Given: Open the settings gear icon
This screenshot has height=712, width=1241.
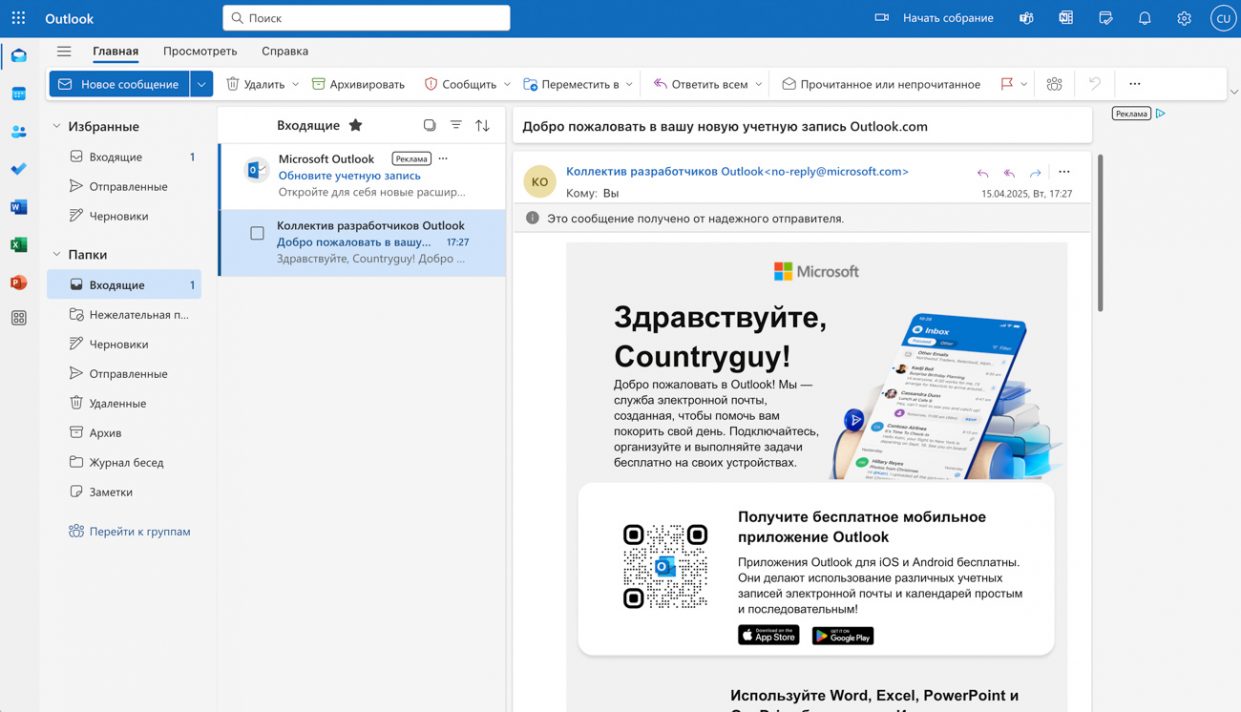Looking at the screenshot, I should [x=1184, y=18].
